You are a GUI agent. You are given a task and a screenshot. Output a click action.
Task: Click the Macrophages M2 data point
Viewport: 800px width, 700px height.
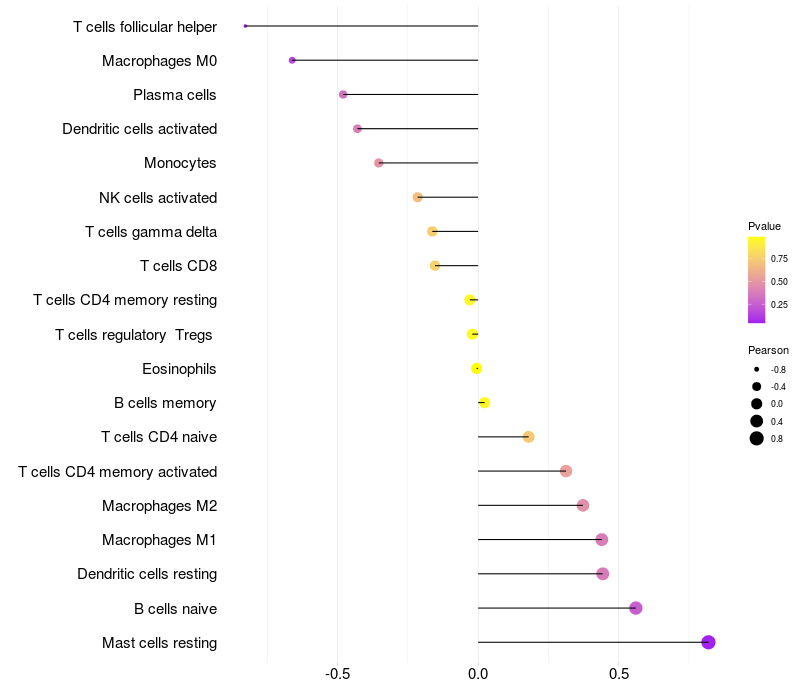click(x=583, y=506)
